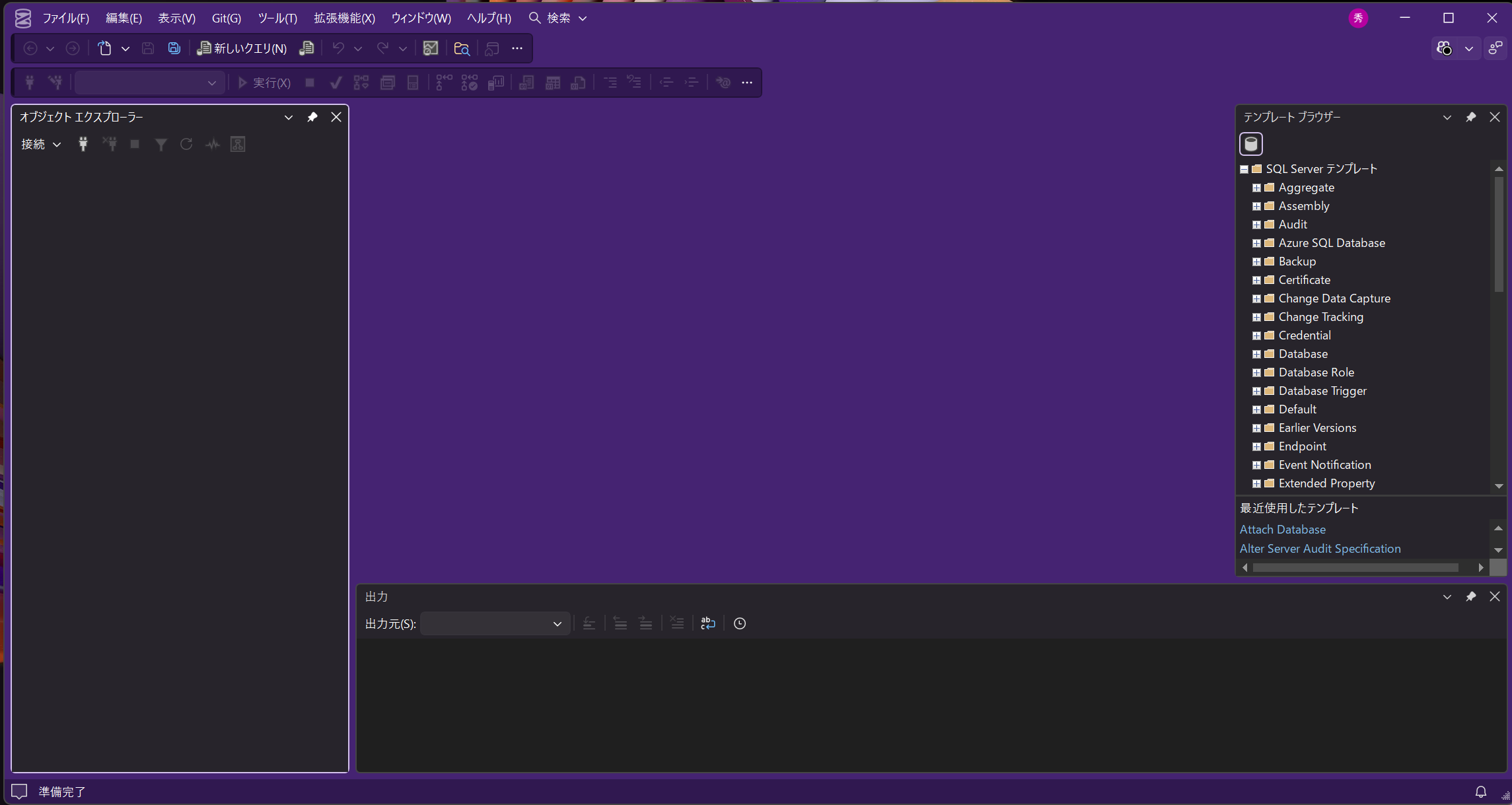1512x805 pixels.
Task: Click the SQL Server database icon in Template Browser
Action: pos(1250,144)
